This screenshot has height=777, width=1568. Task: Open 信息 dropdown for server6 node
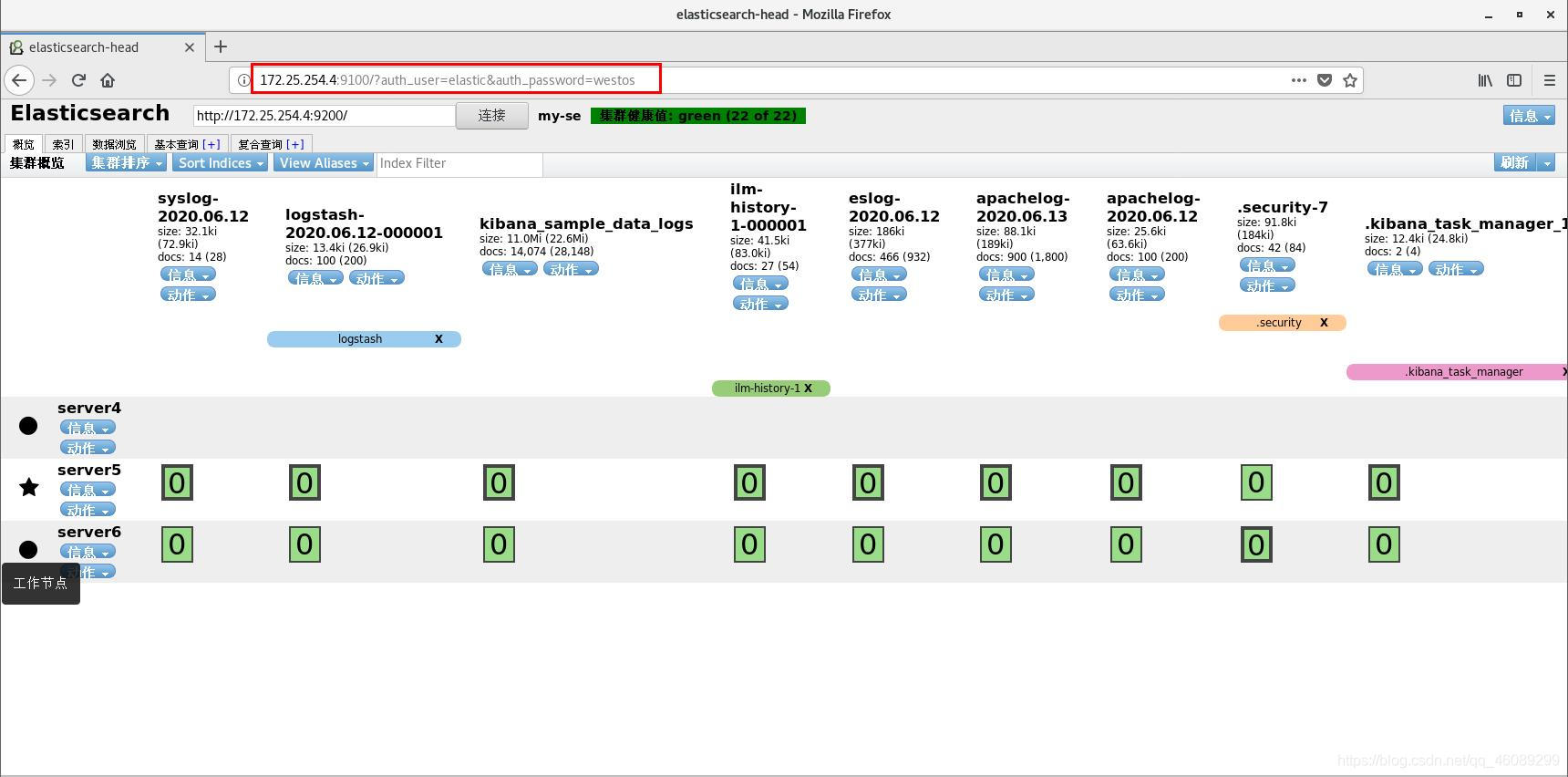coord(88,552)
